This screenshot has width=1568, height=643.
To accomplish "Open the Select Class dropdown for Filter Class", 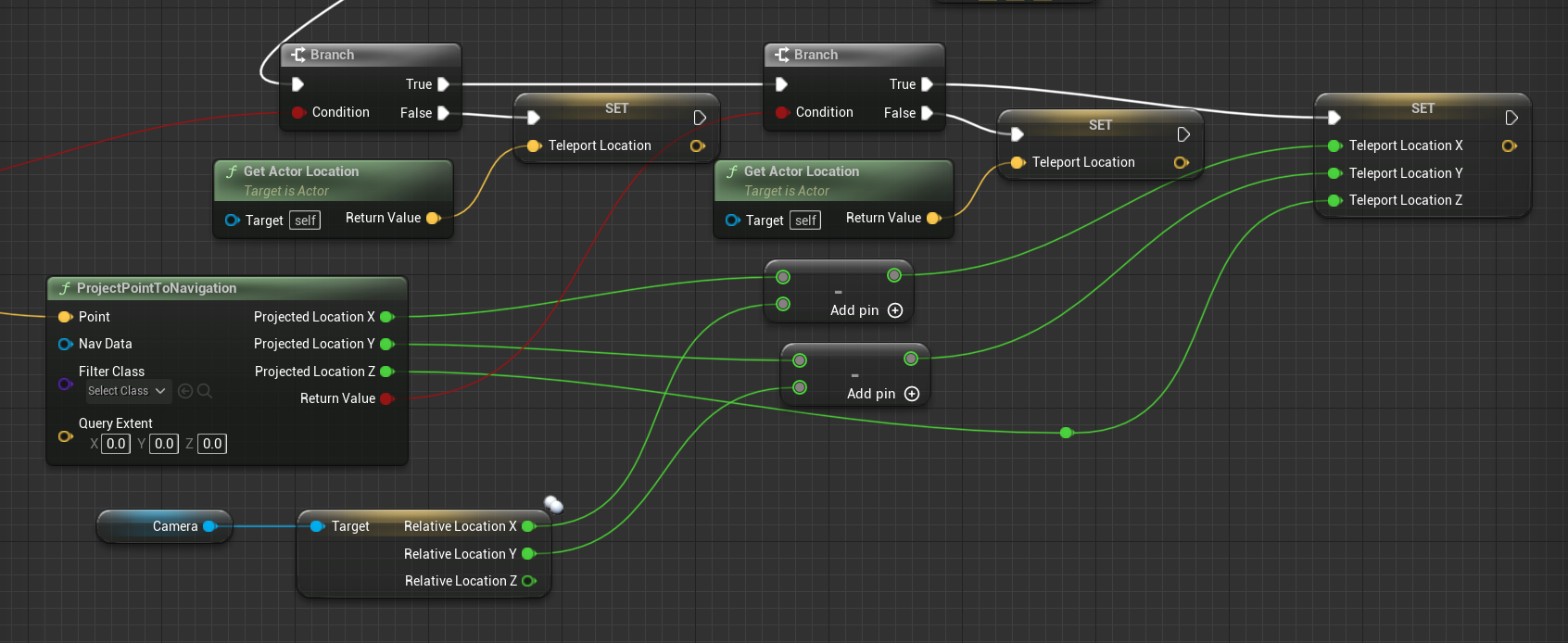I will [x=128, y=391].
